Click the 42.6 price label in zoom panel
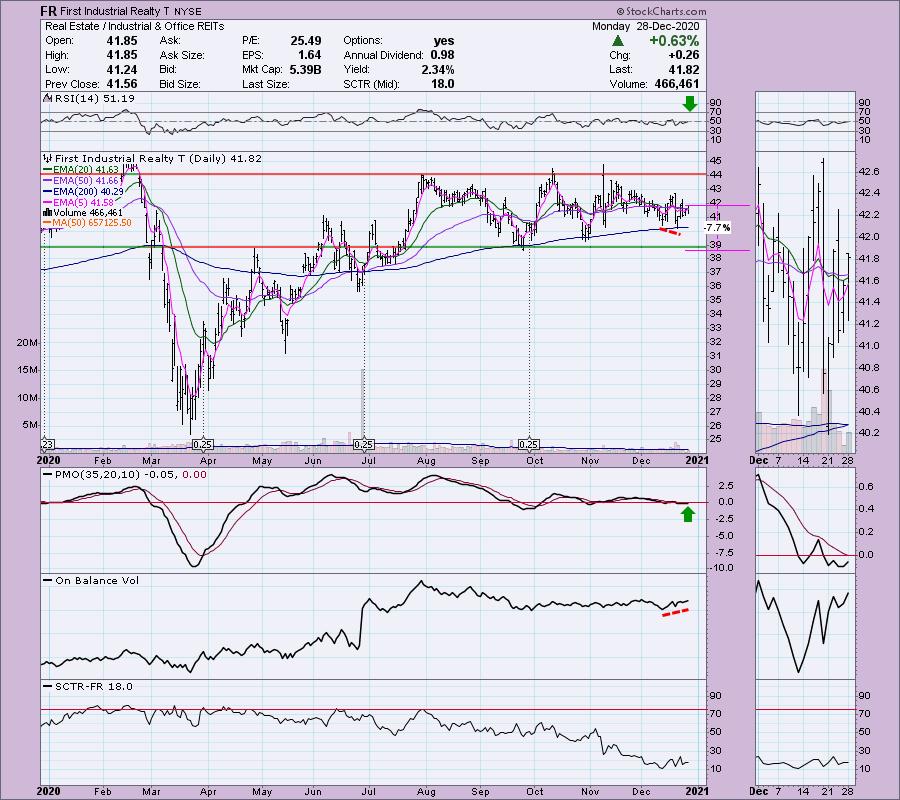The height and width of the screenshot is (800, 900). 869,172
